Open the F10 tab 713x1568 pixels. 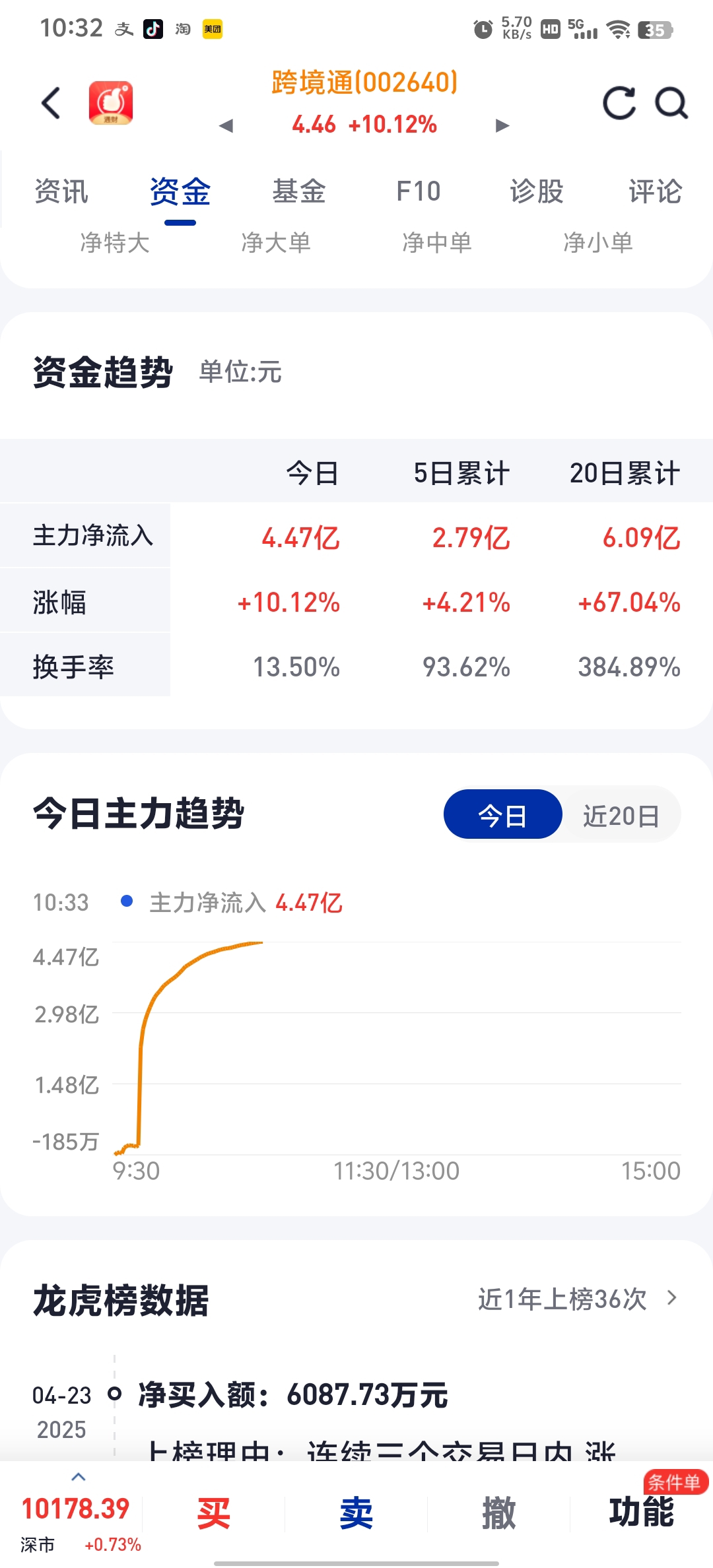point(418,191)
